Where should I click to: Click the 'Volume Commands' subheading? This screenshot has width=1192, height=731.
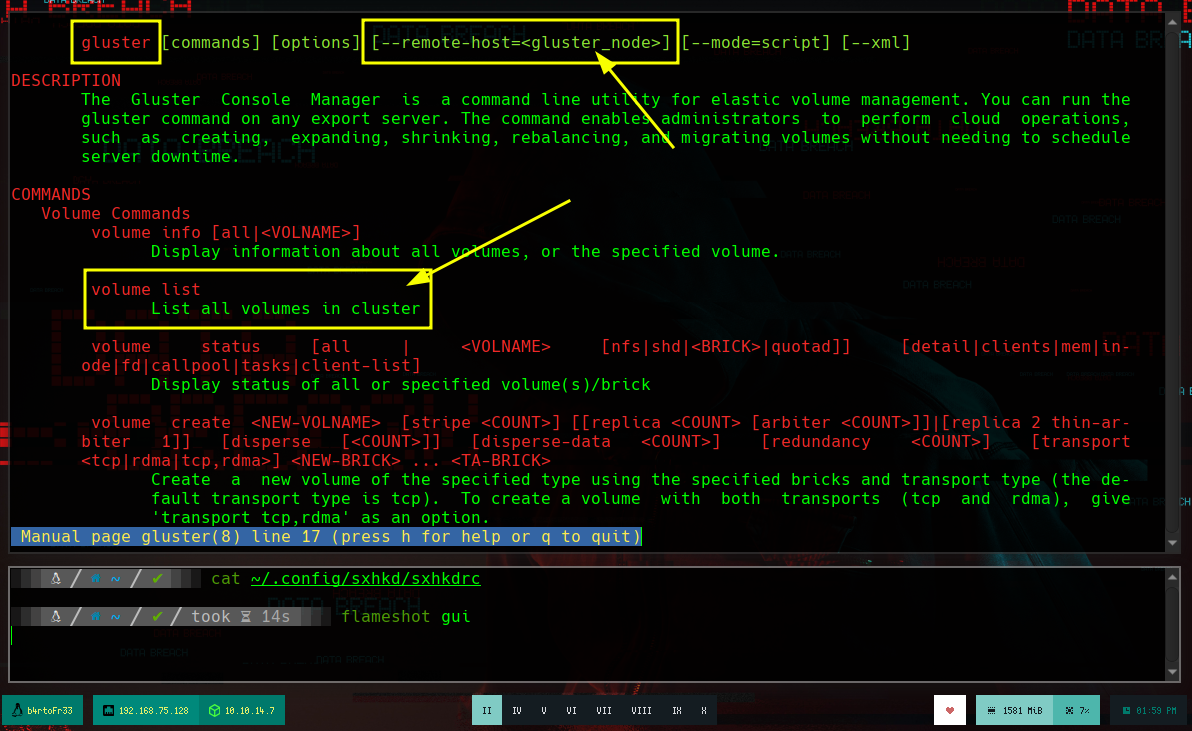pos(116,214)
